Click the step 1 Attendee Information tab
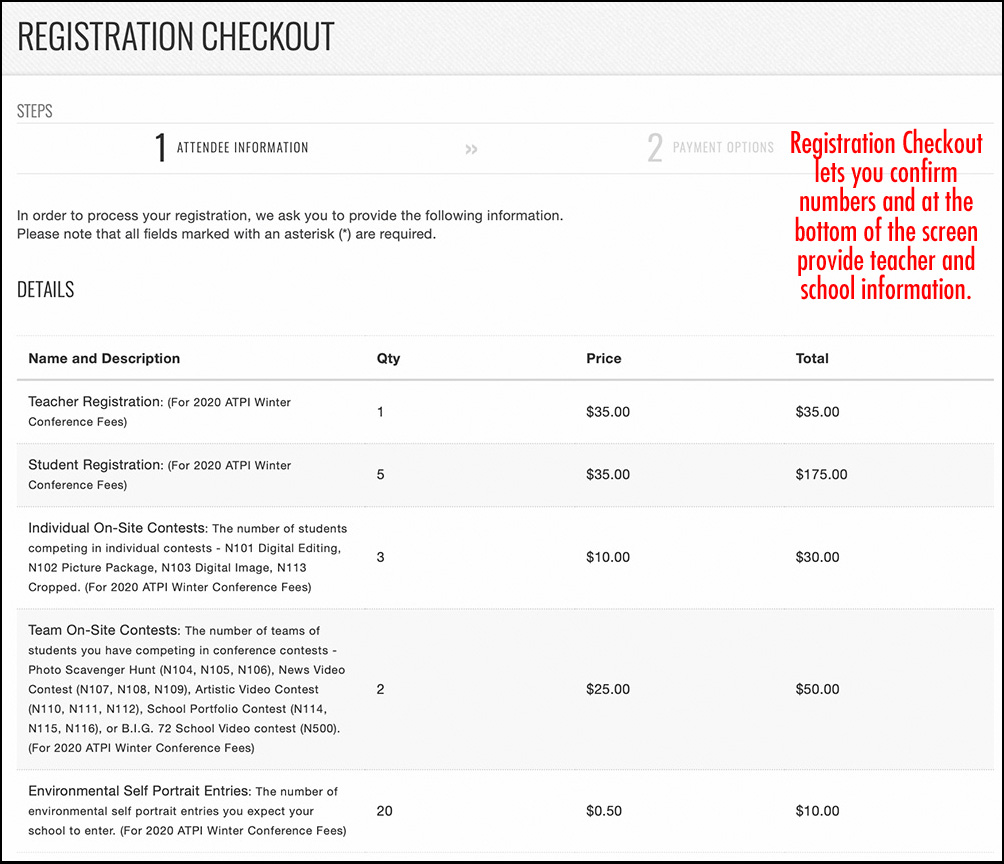1004x864 pixels. coord(232,148)
